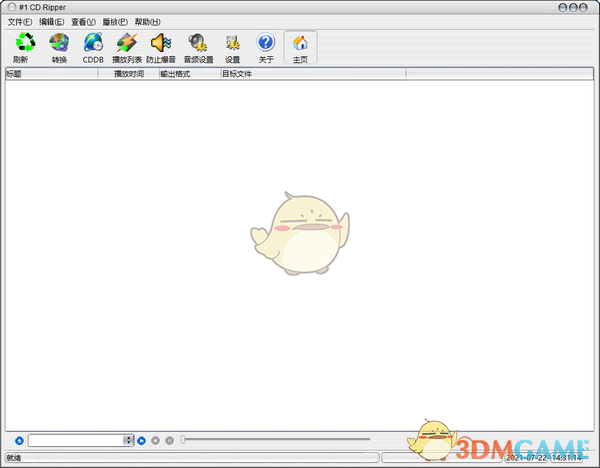Image resolution: width=600 pixels, height=468 pixels.
Task: Click the 转换 convert icon
Action: coord(59,42)
